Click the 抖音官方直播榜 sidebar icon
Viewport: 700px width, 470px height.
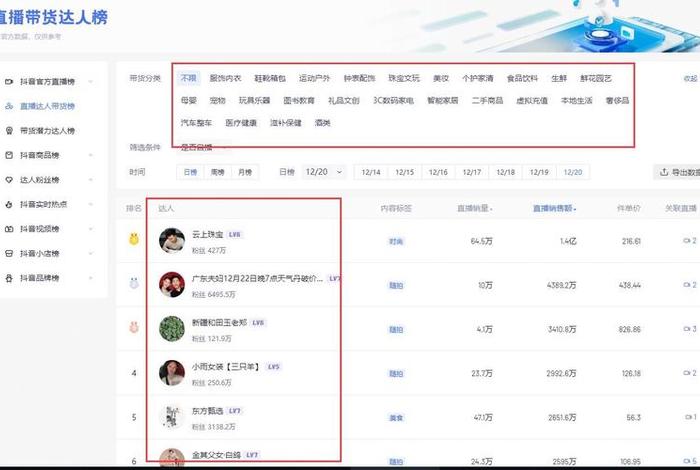coord(9,82)
